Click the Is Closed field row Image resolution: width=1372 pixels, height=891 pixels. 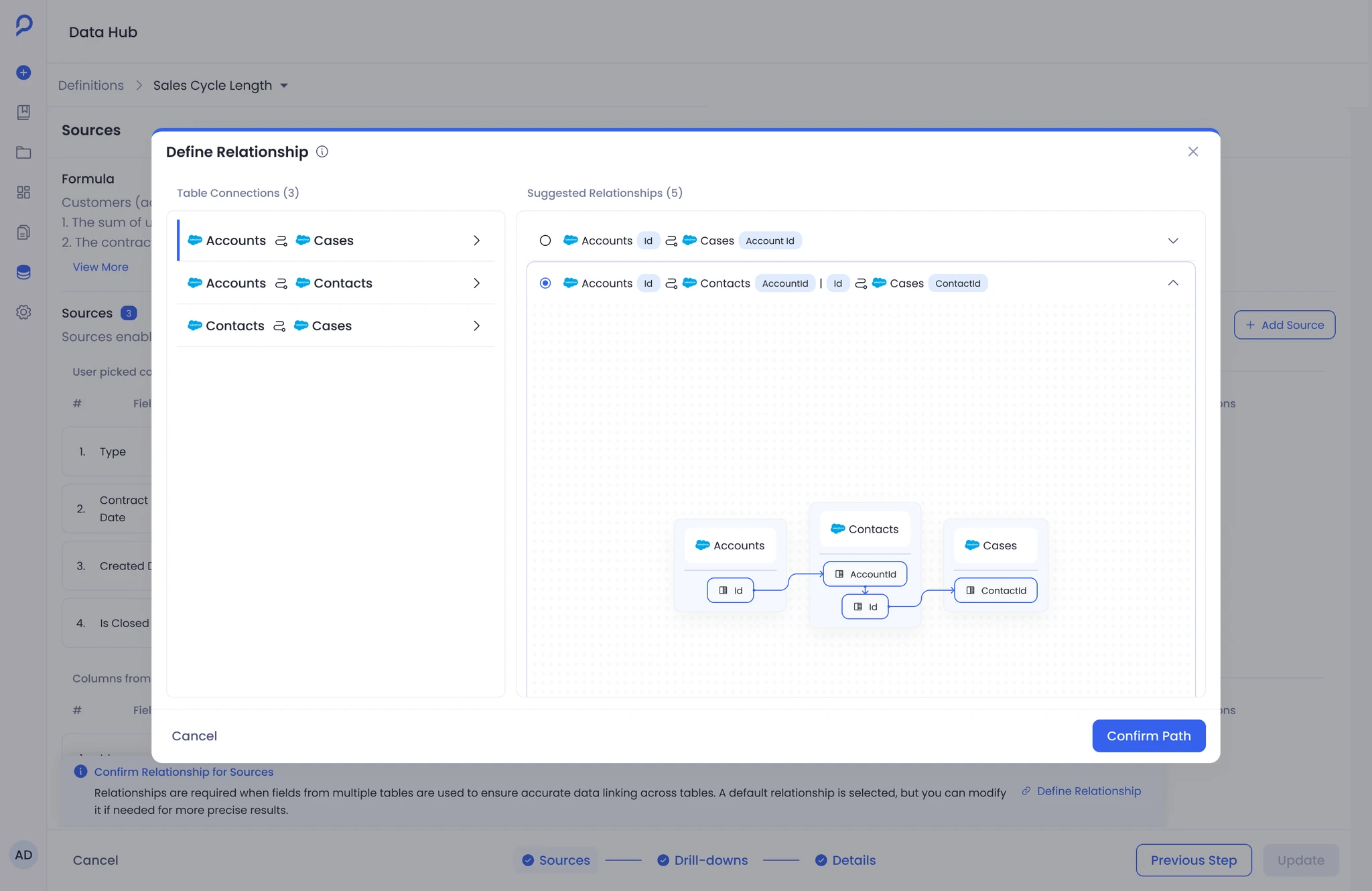(107, 623)
